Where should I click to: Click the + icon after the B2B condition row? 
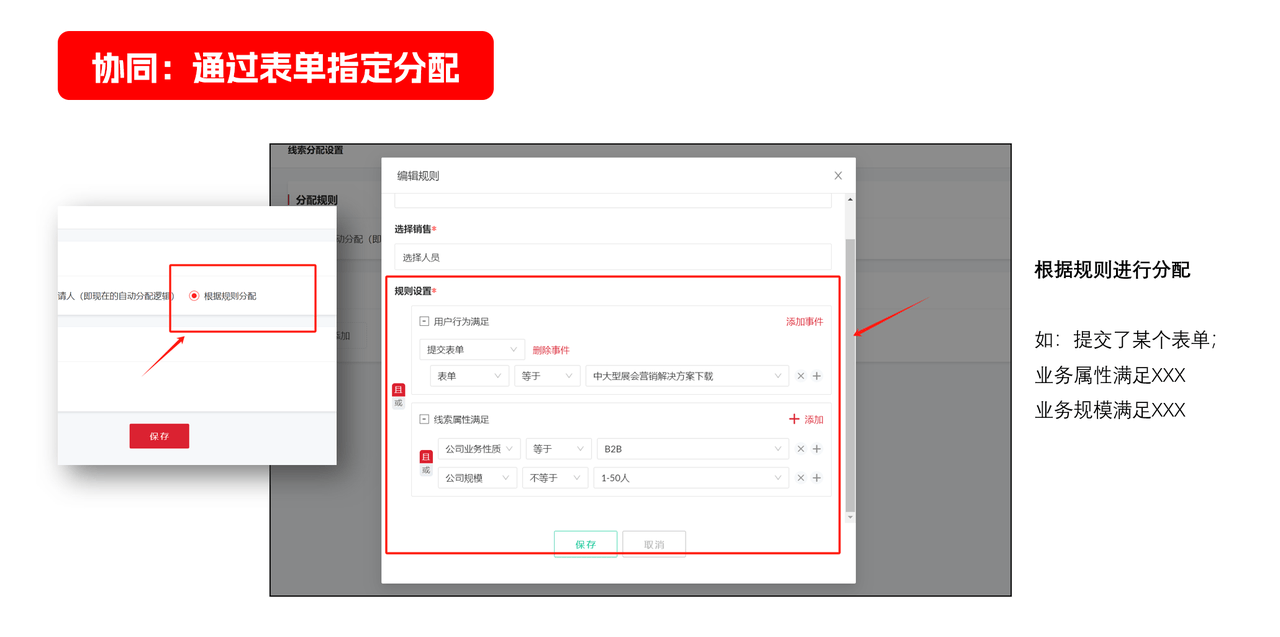816,449
